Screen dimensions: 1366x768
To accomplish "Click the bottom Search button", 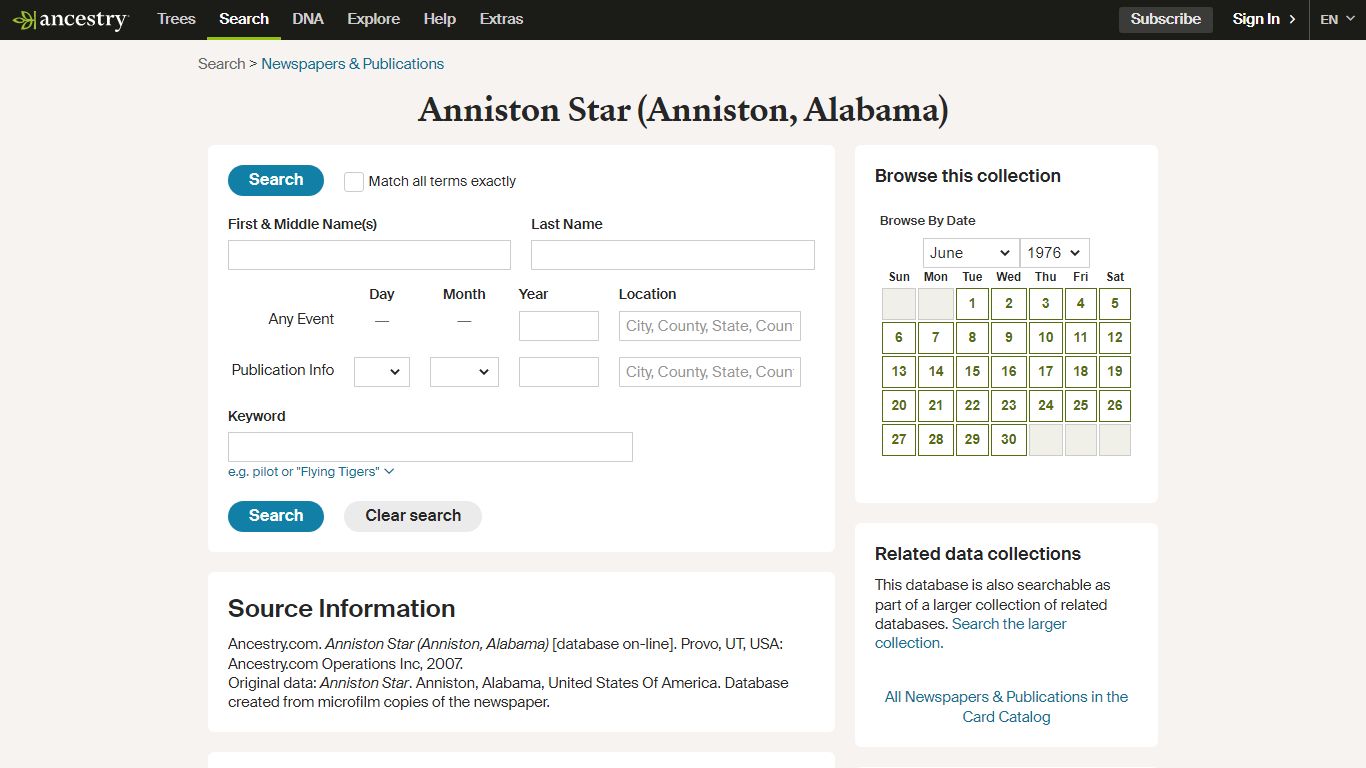I will point(276,516).
